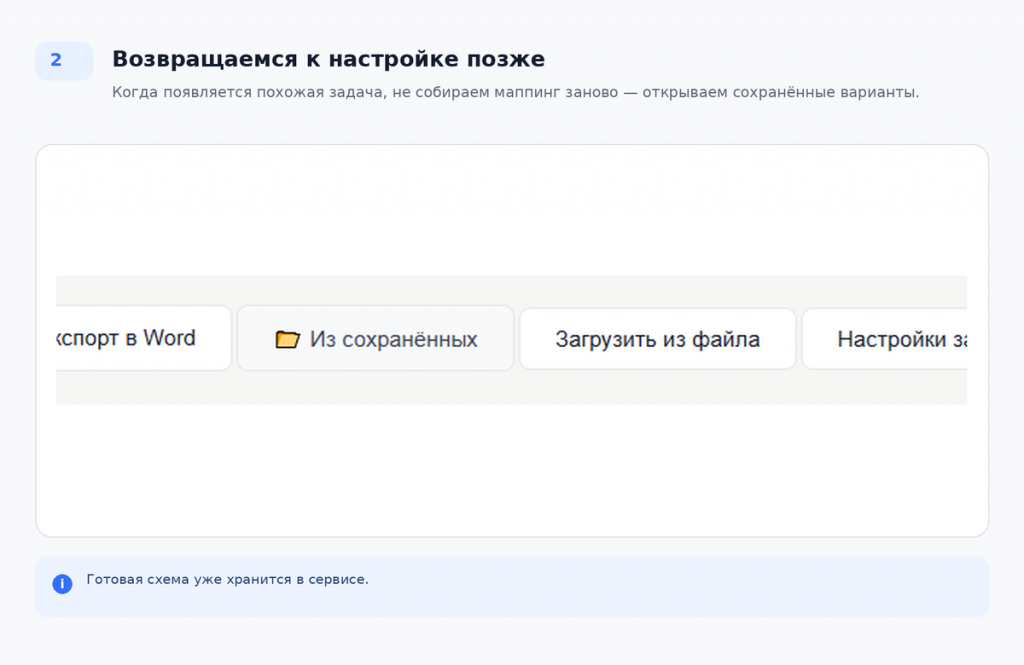Click heading «Возвращаемся к настройке позже»
The width and height of the screenshot is (1024, 665).
click(x=328, y=59)
